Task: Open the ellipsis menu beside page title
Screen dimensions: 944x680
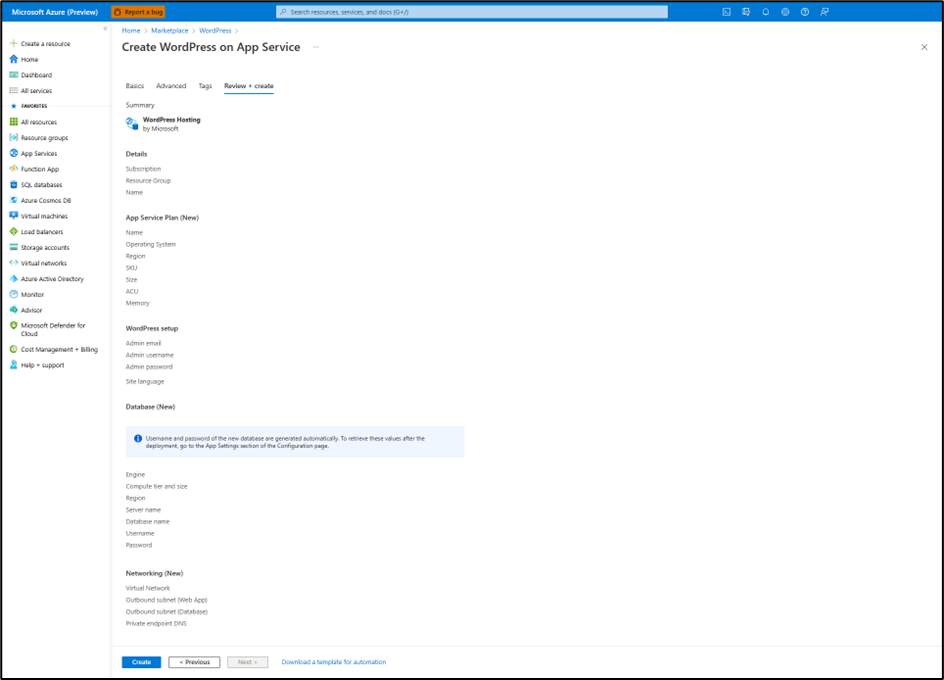Action: [x=315, y=47]
